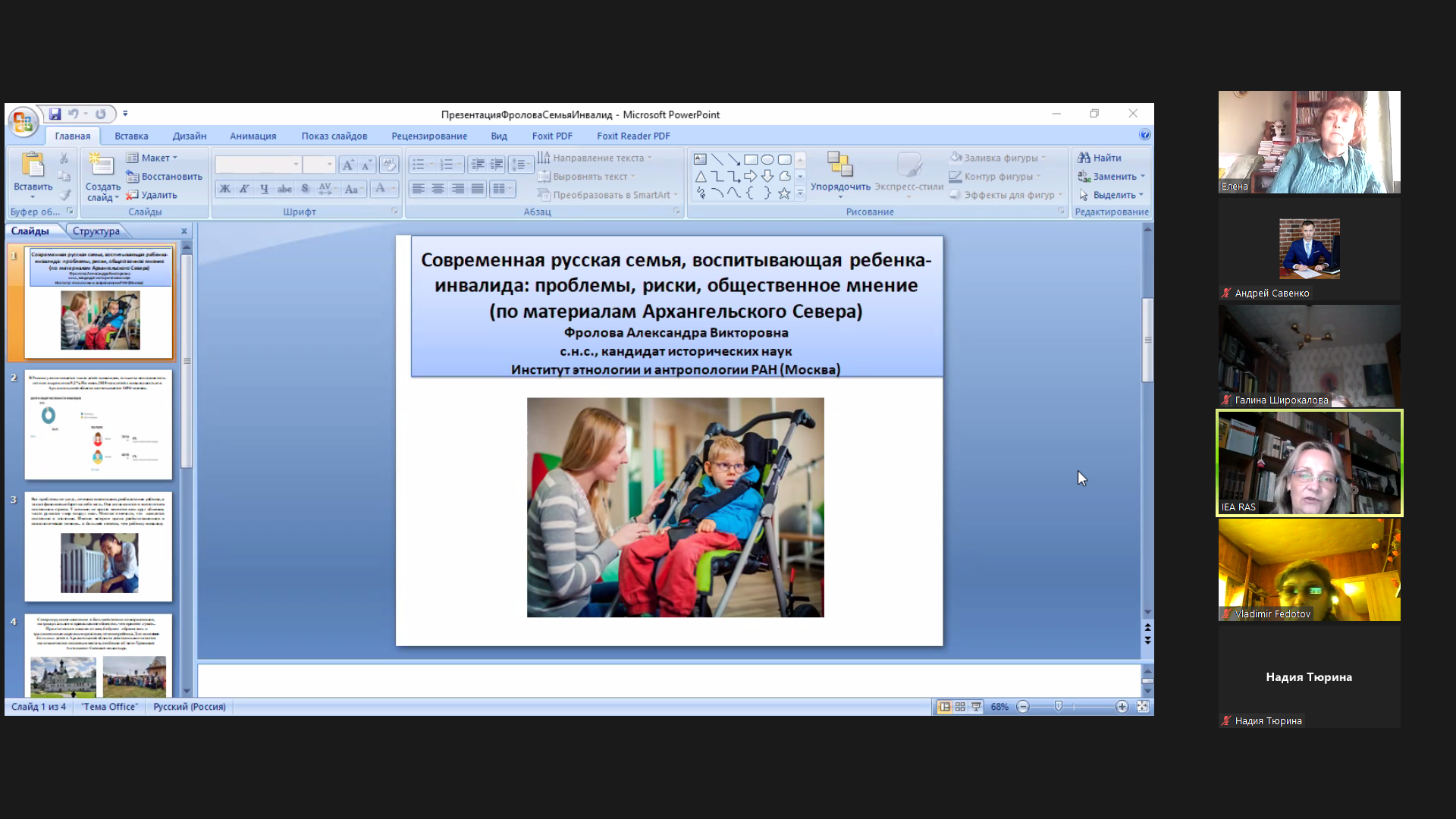Zoom in with the plus button

[1122, 707]
